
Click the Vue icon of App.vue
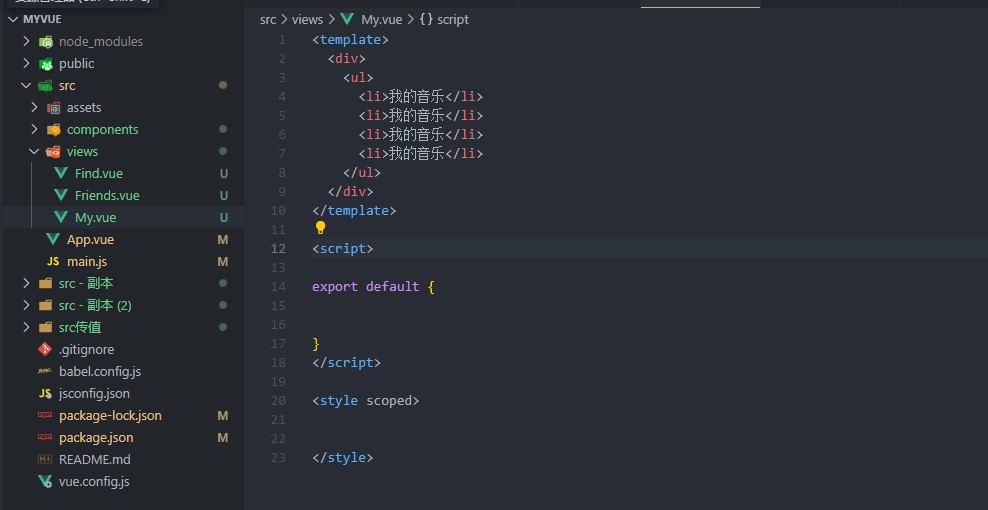54,240
